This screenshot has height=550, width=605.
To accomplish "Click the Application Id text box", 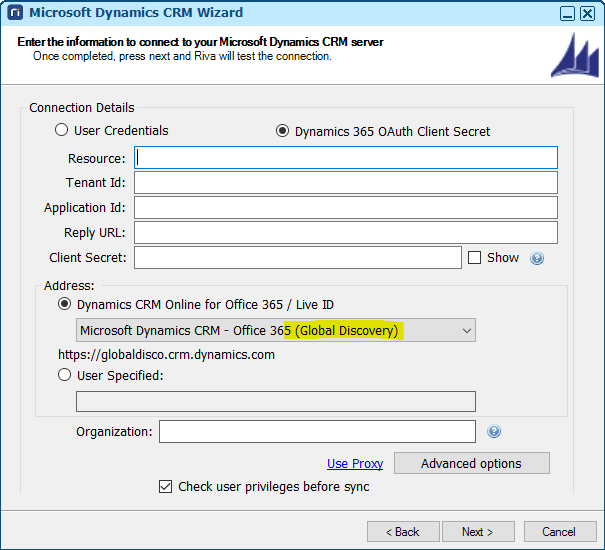I will (346, 207).
